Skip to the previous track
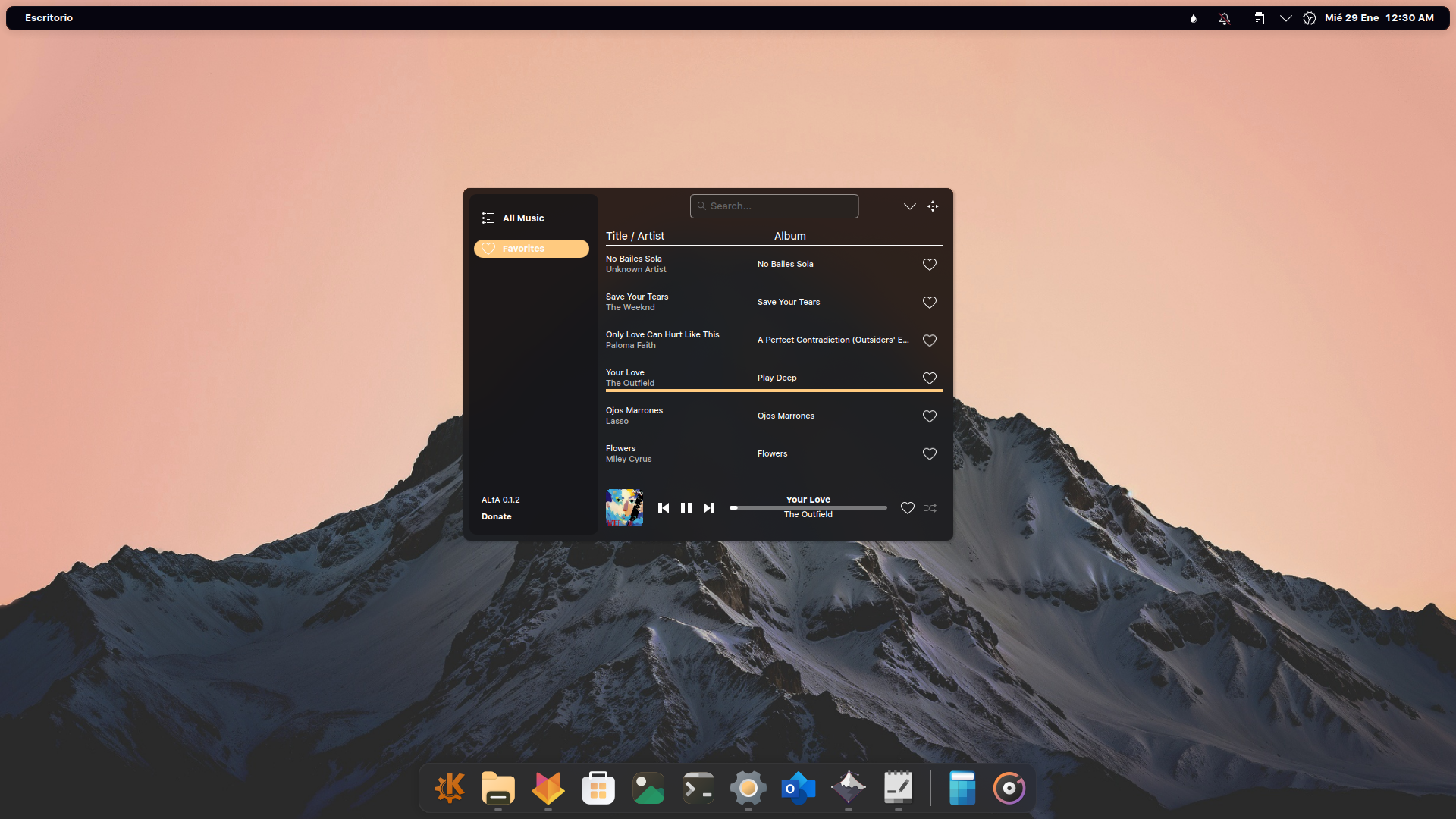 (664, 508)
